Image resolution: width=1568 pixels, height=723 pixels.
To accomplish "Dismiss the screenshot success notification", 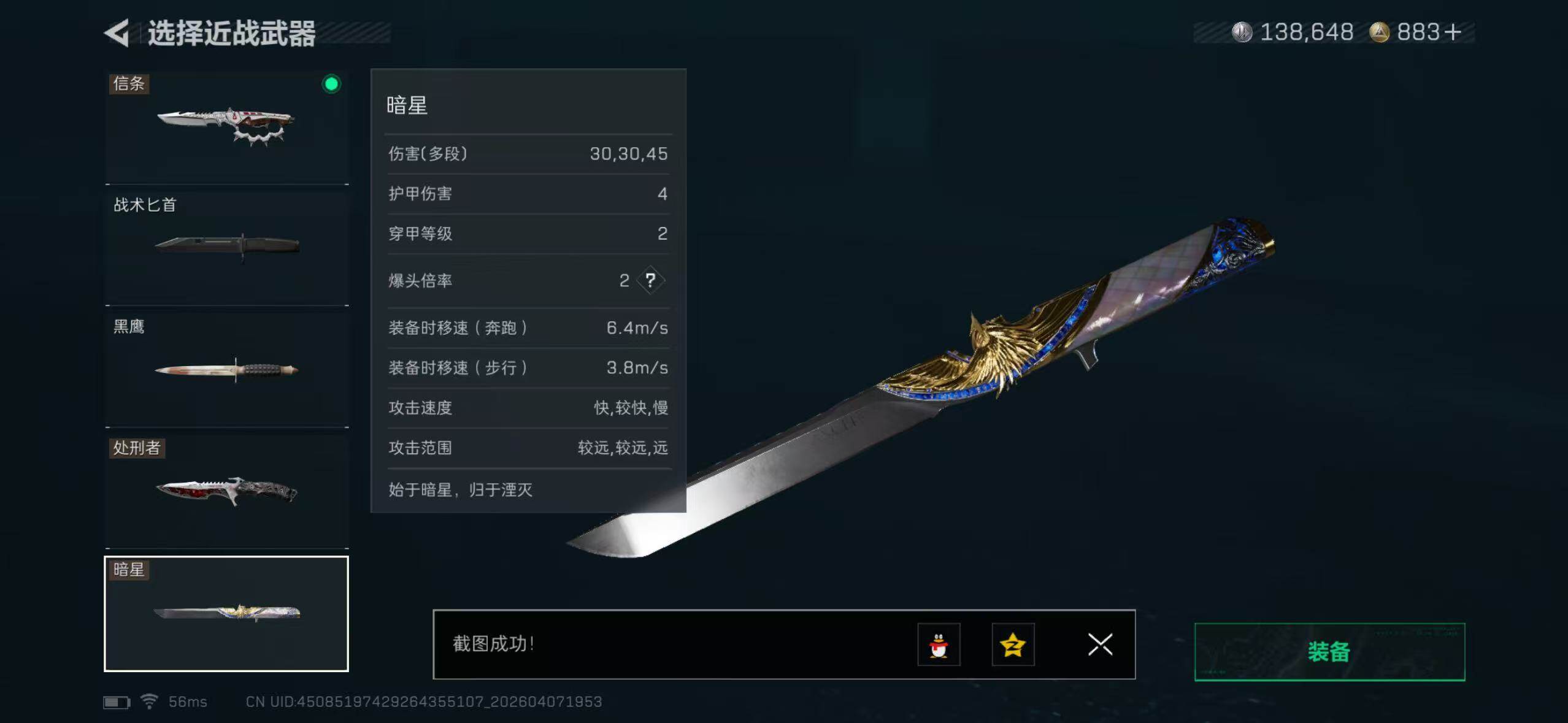I will point(1100,645).
